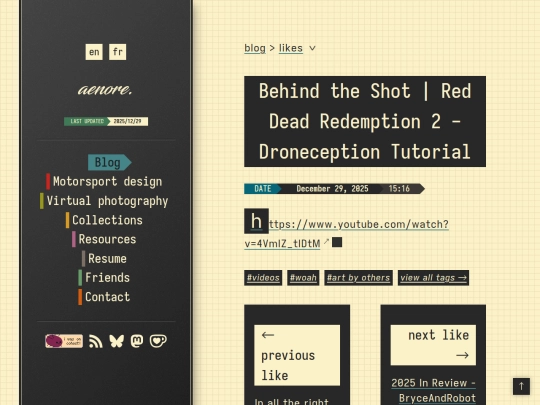Switch language to French with fr
This screenshot has width=540, height=405.
pos(117,52)
